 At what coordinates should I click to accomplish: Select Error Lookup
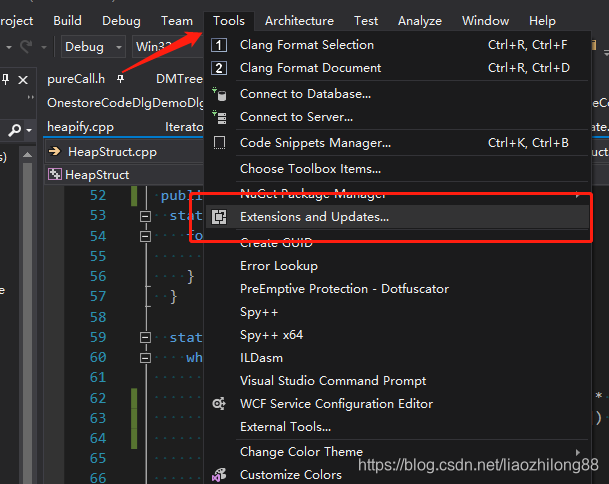397,266
